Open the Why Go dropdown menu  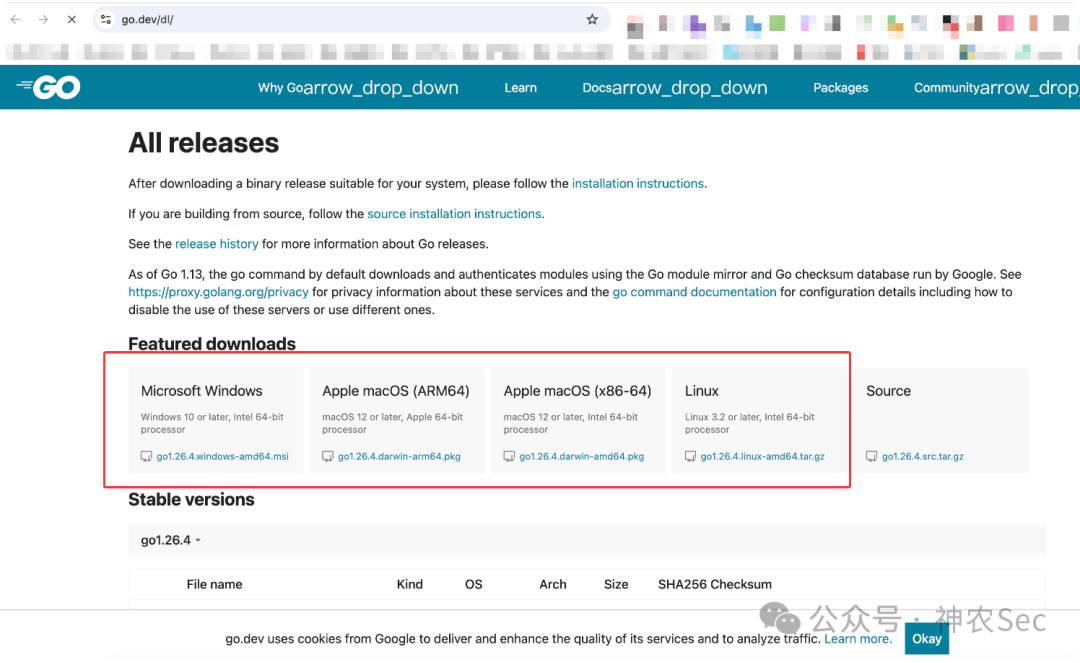tap(358, 87)
